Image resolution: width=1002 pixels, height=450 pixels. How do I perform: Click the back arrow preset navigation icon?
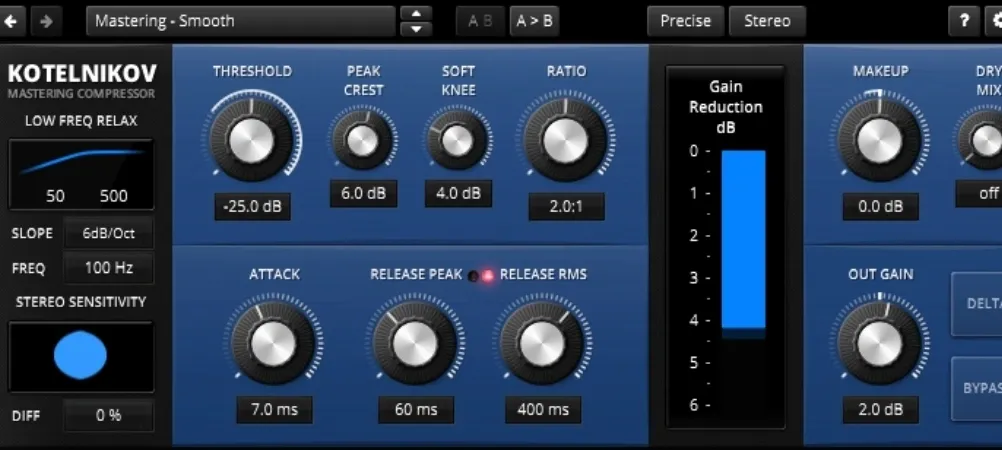(x=15, y=20)
